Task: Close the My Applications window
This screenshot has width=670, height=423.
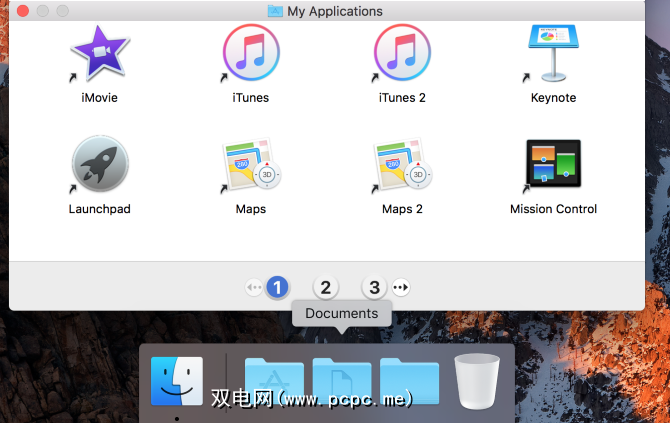Action: [23, 11]
